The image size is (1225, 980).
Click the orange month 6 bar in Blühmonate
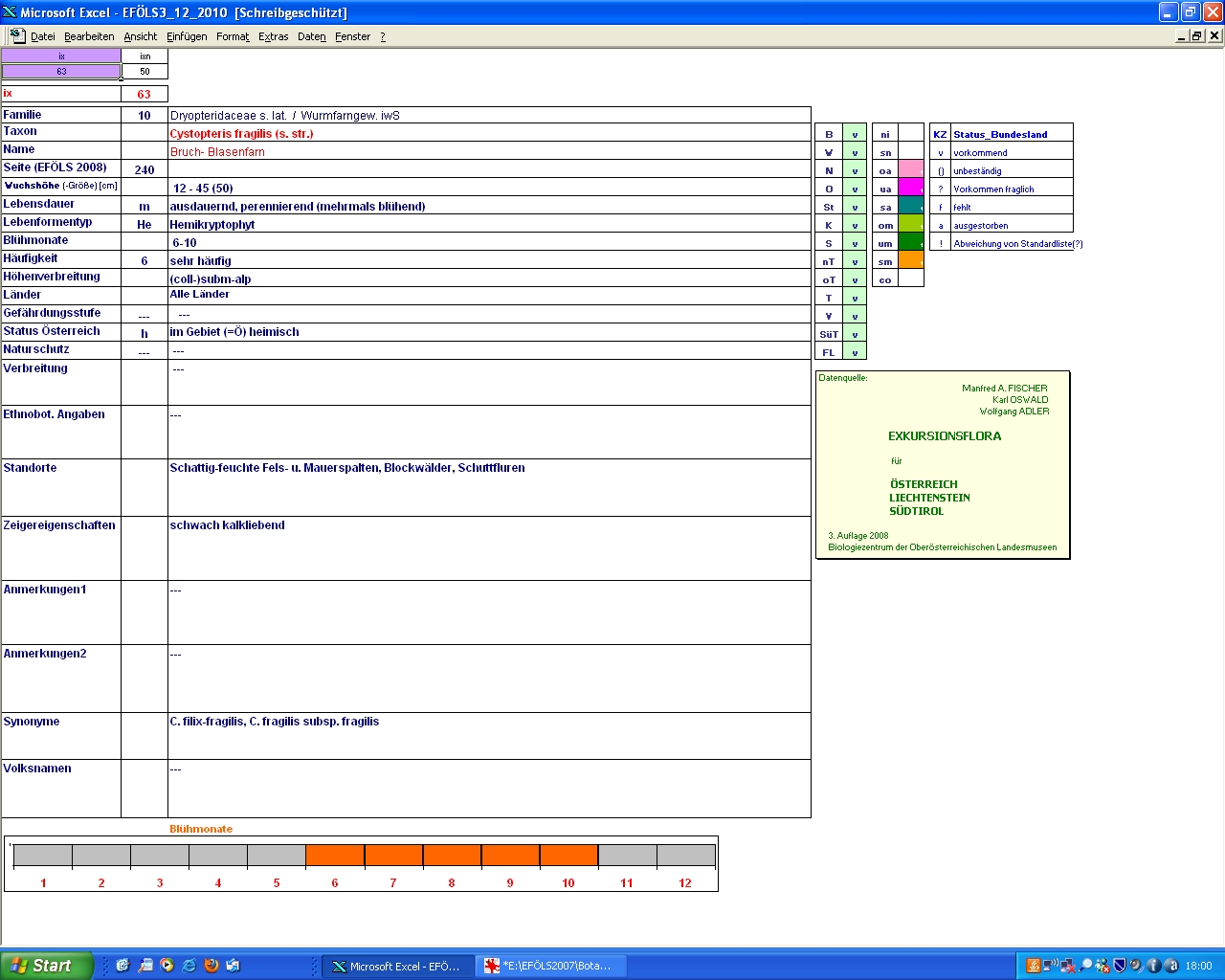[x=335, y=856]
